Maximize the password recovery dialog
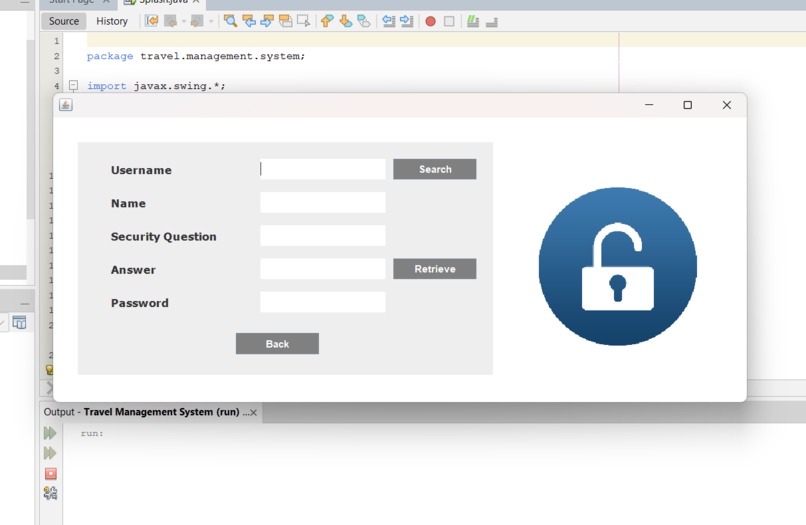The width and height of the screenshot is (806, 525). pyautogui.click(x=688, y=105)
